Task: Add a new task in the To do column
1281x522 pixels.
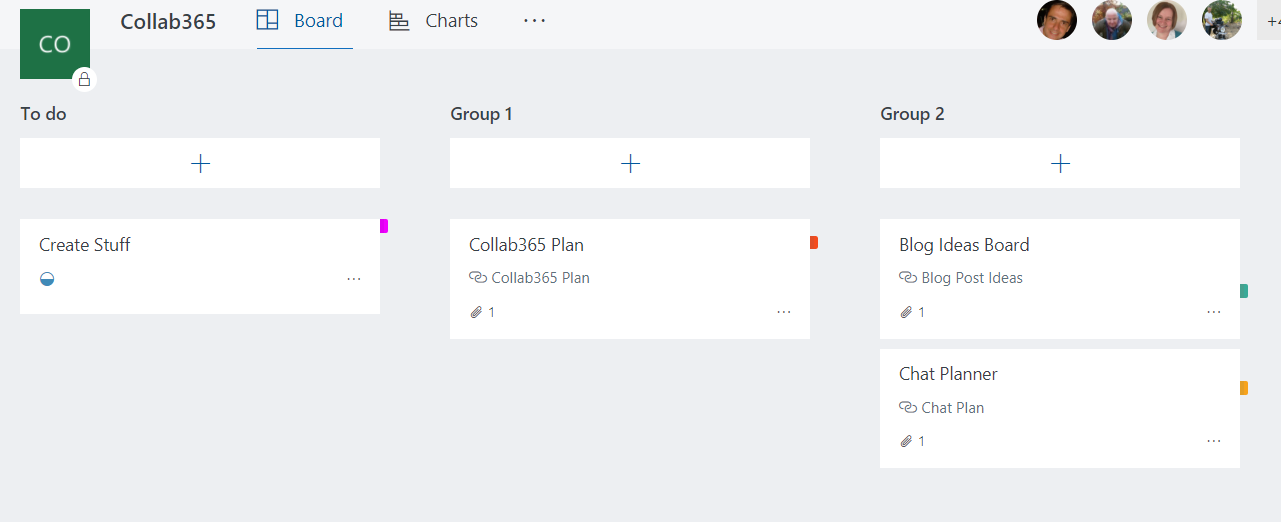Action: click(200, 163)
